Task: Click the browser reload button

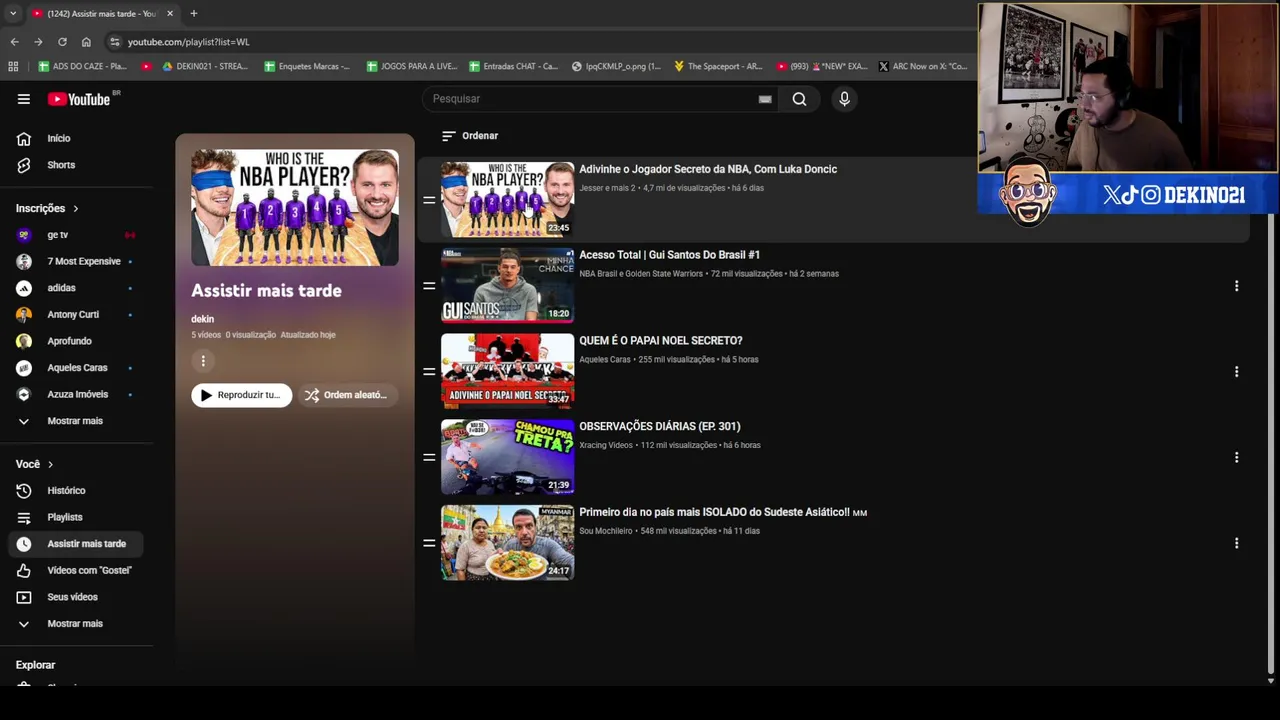Action: click(62, 42)
